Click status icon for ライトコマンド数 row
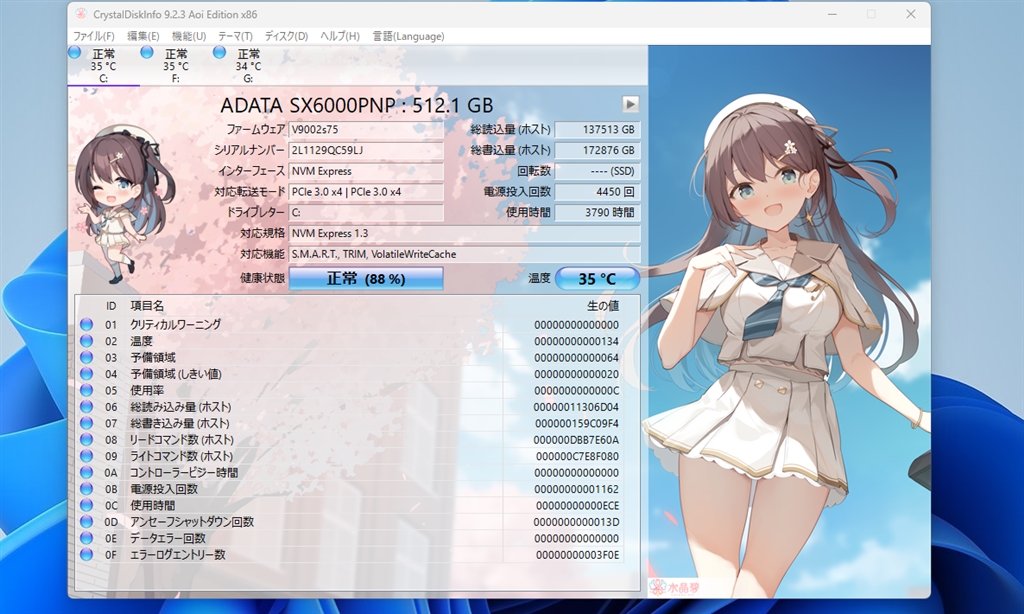Viewport: 1024px width, 614px height. (x=86, y=456)
